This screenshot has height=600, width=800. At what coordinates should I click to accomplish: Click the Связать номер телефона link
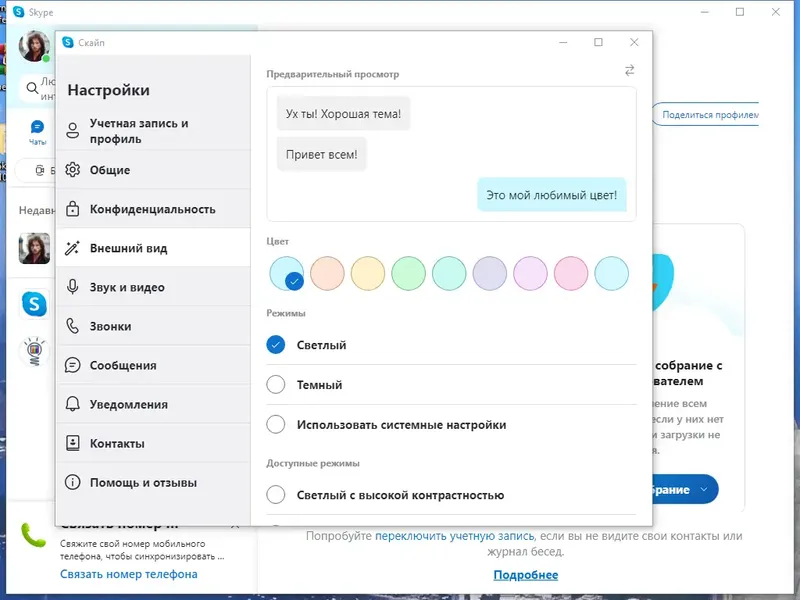pyautogui.click(x=129, y=574)
